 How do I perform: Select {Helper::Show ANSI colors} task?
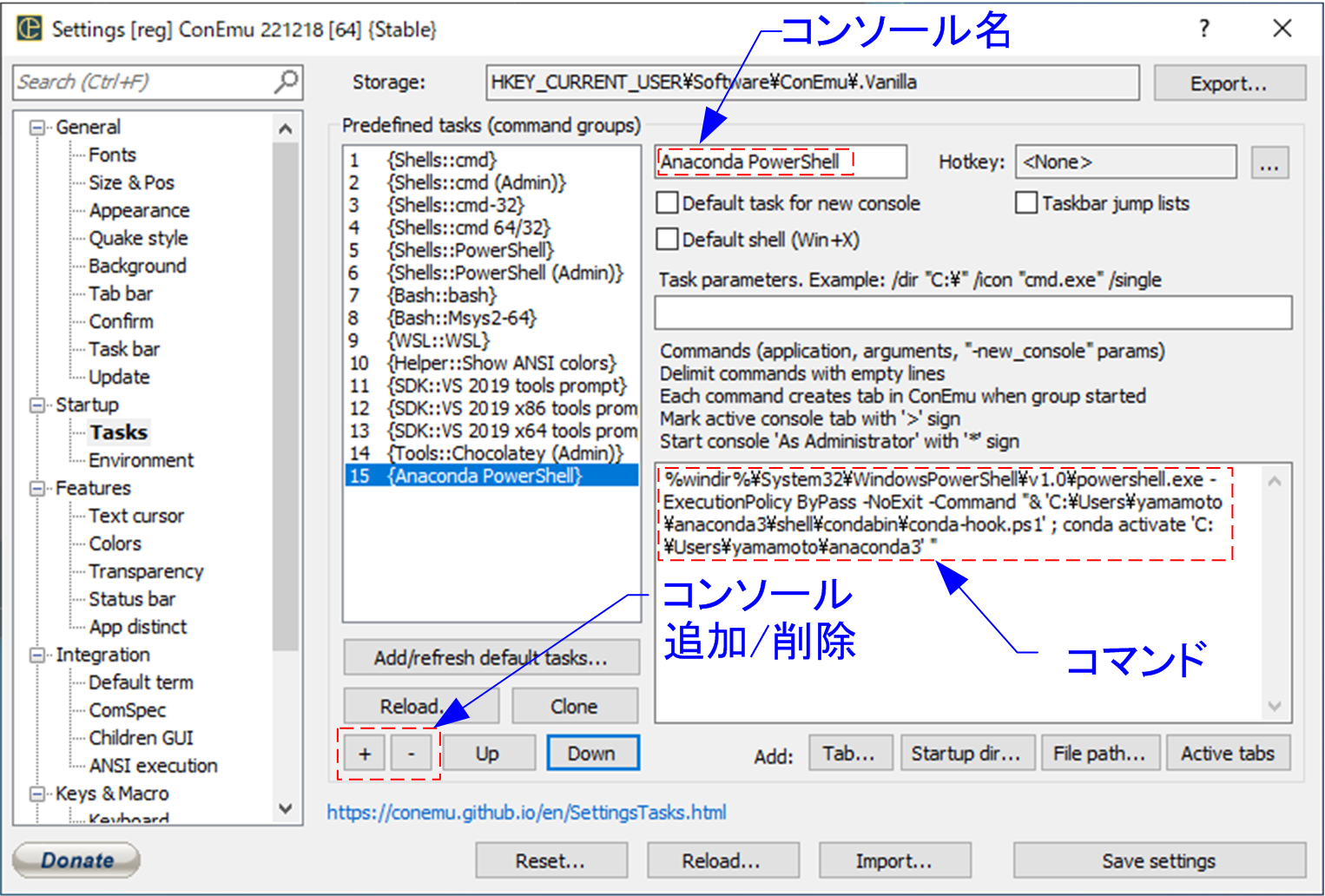click(491, 363)
